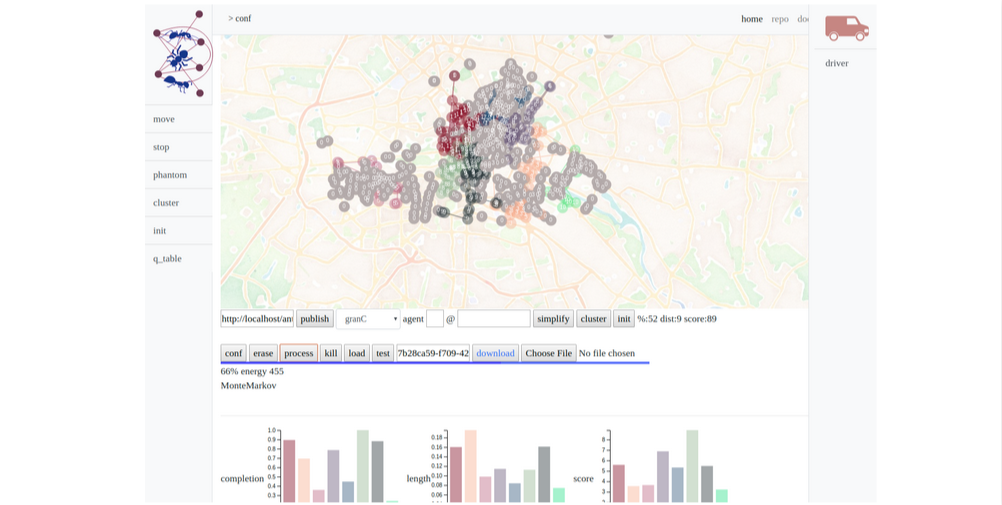This screenshot has height=505, width=1002.
Task: Choose q_table in the sidebar menu
Action: coord(167,259)
